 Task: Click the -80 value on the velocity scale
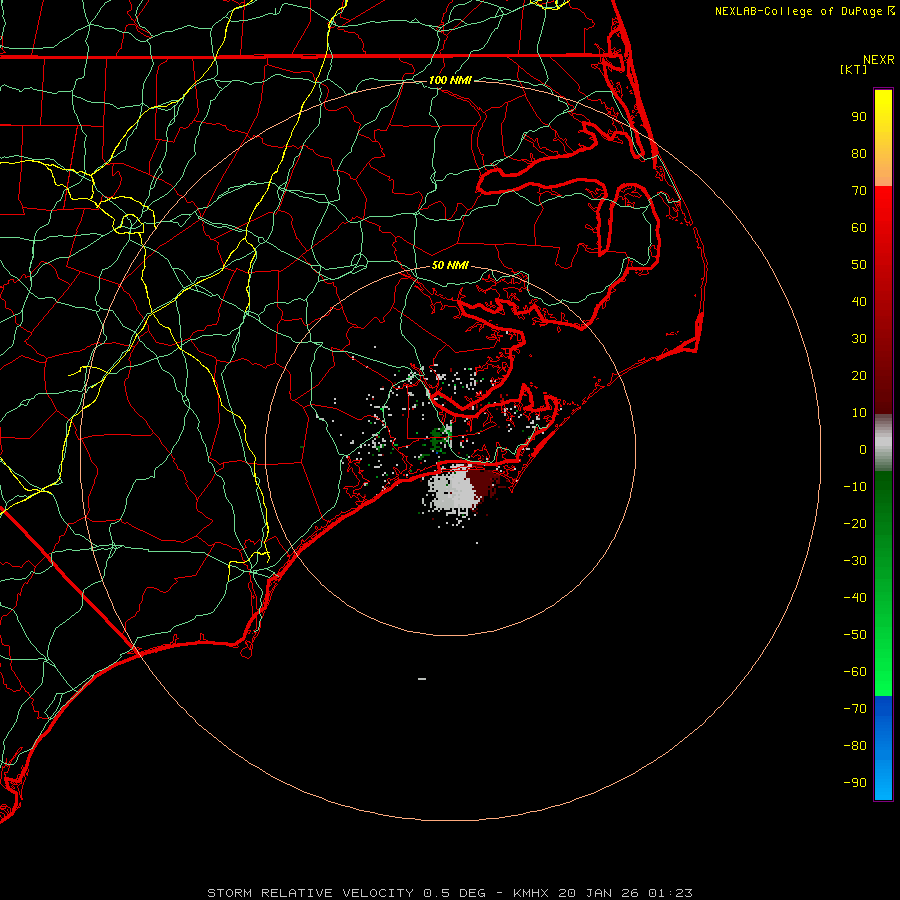point(855,746)
